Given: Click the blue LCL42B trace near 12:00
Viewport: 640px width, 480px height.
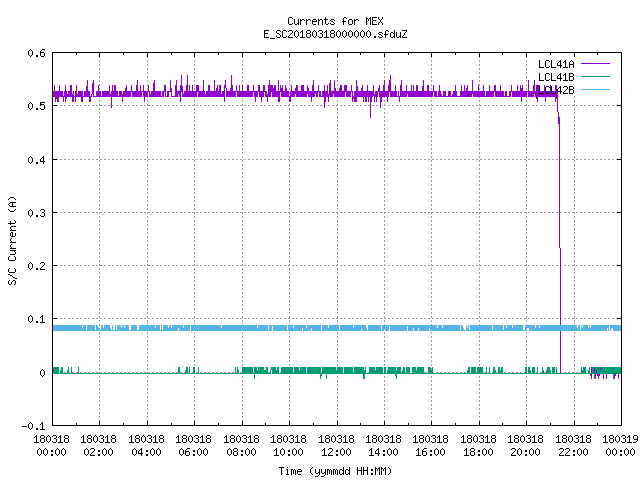Looking at the screenshot, I should click(337, 328).
